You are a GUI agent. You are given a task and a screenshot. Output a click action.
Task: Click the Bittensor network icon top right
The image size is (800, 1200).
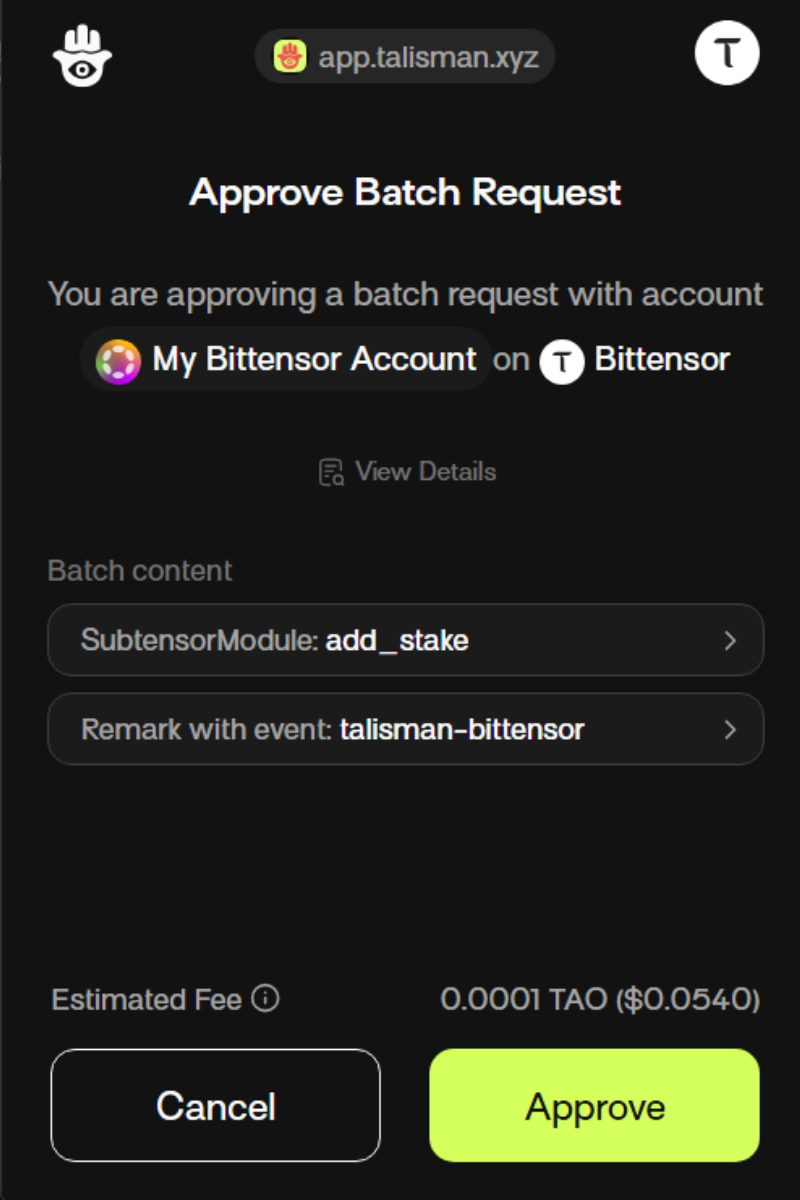pos(727,52)
